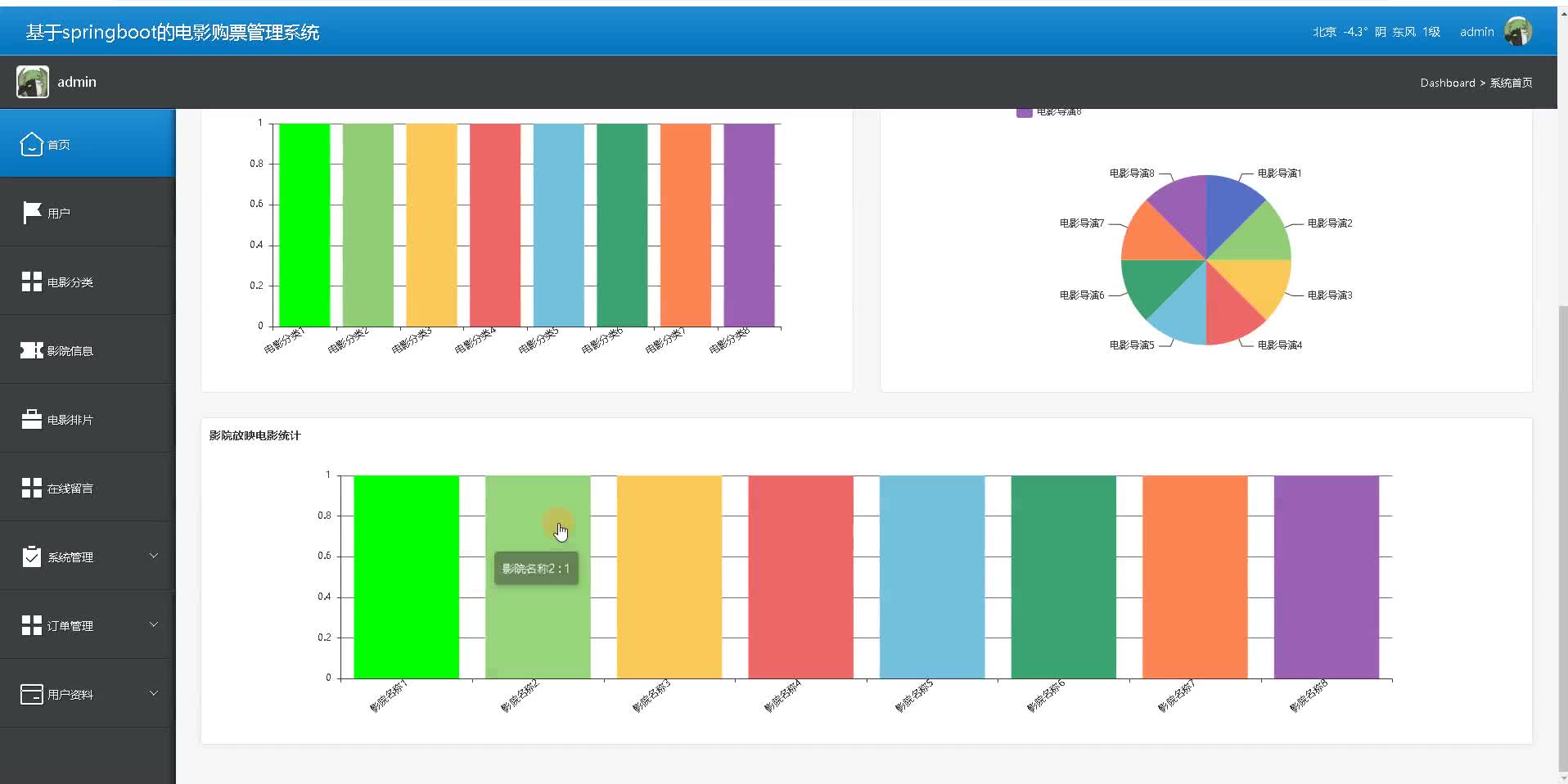Click the grid icon beside 电影分类

tap(31, 282)
